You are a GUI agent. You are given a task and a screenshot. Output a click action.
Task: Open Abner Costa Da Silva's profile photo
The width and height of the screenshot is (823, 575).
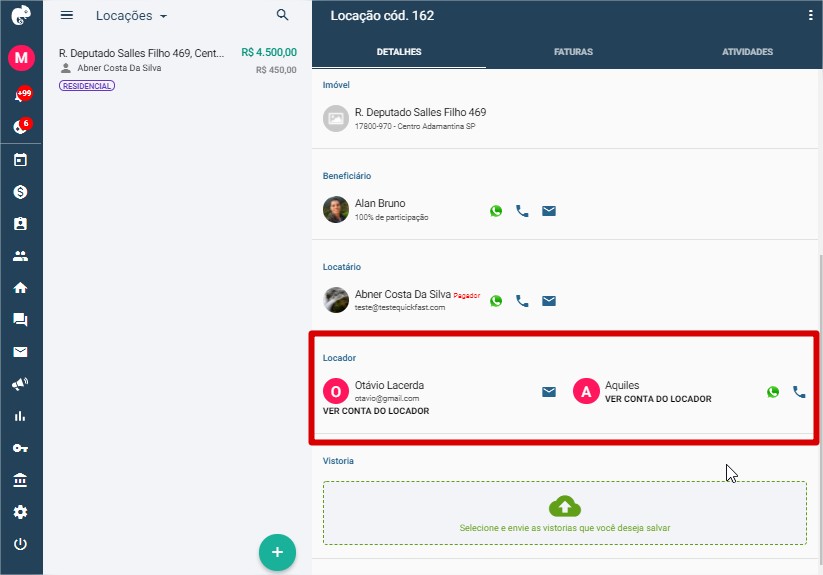pos(336,300)
